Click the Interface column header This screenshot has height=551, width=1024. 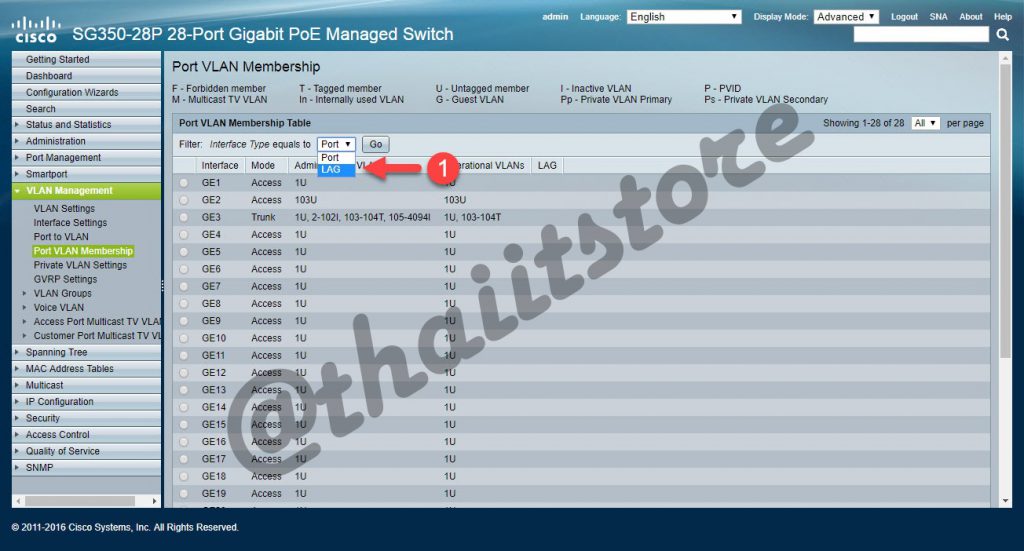tap(219, 166)
